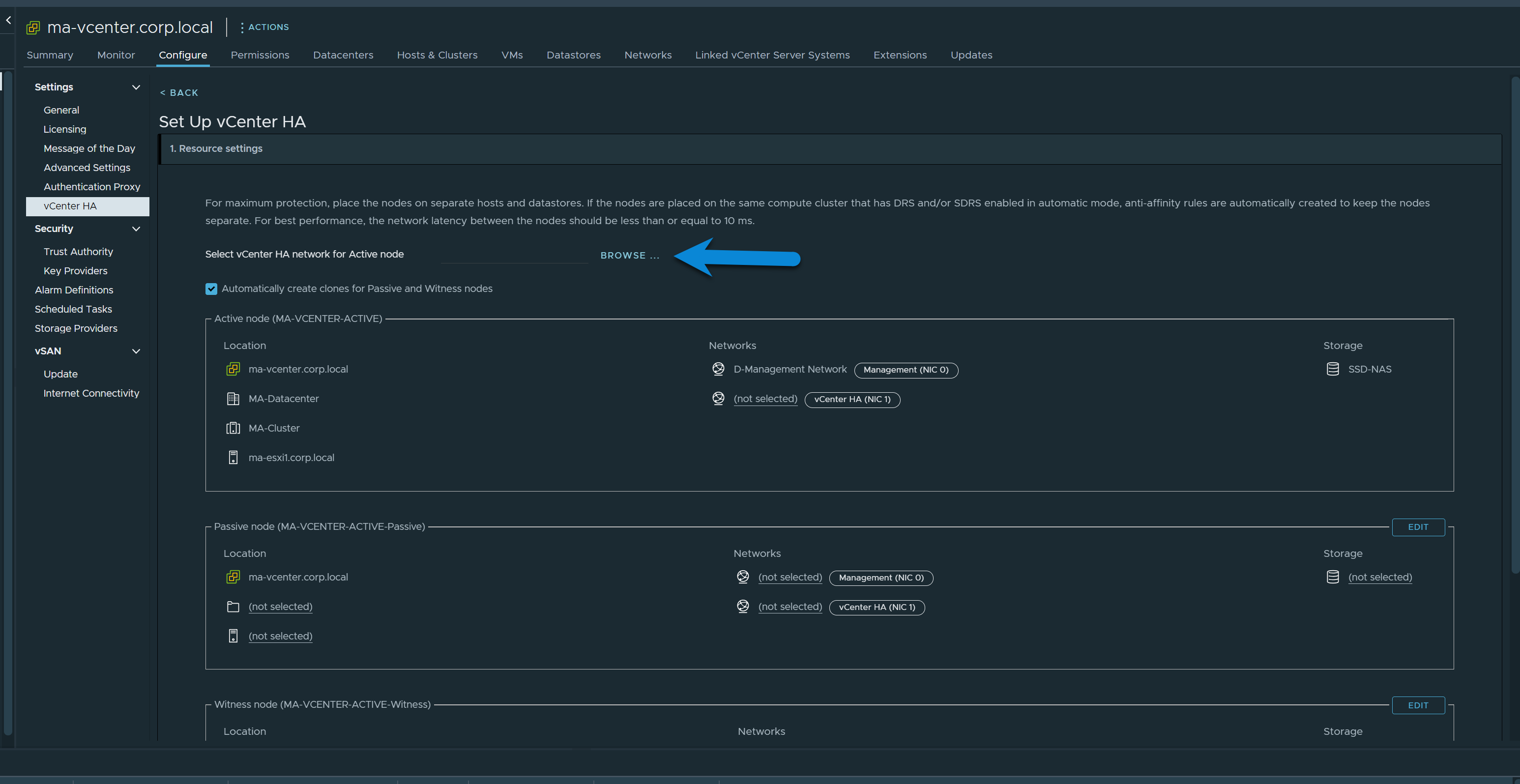
Task: Go to Hosts & Clusters tab
Action: [437, 55]
